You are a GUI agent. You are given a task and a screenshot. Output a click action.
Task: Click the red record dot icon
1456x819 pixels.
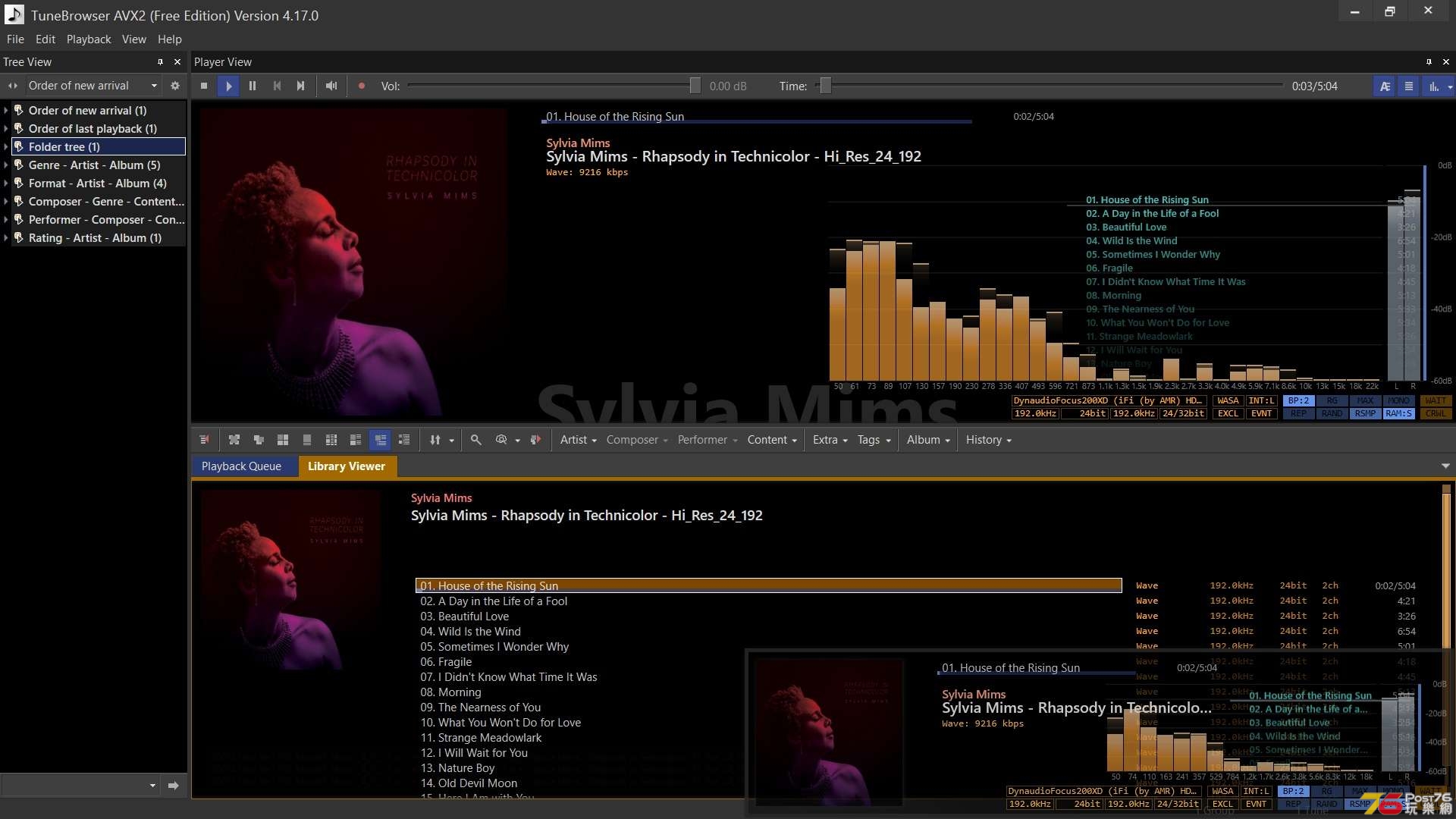click(x=362, y=86)
